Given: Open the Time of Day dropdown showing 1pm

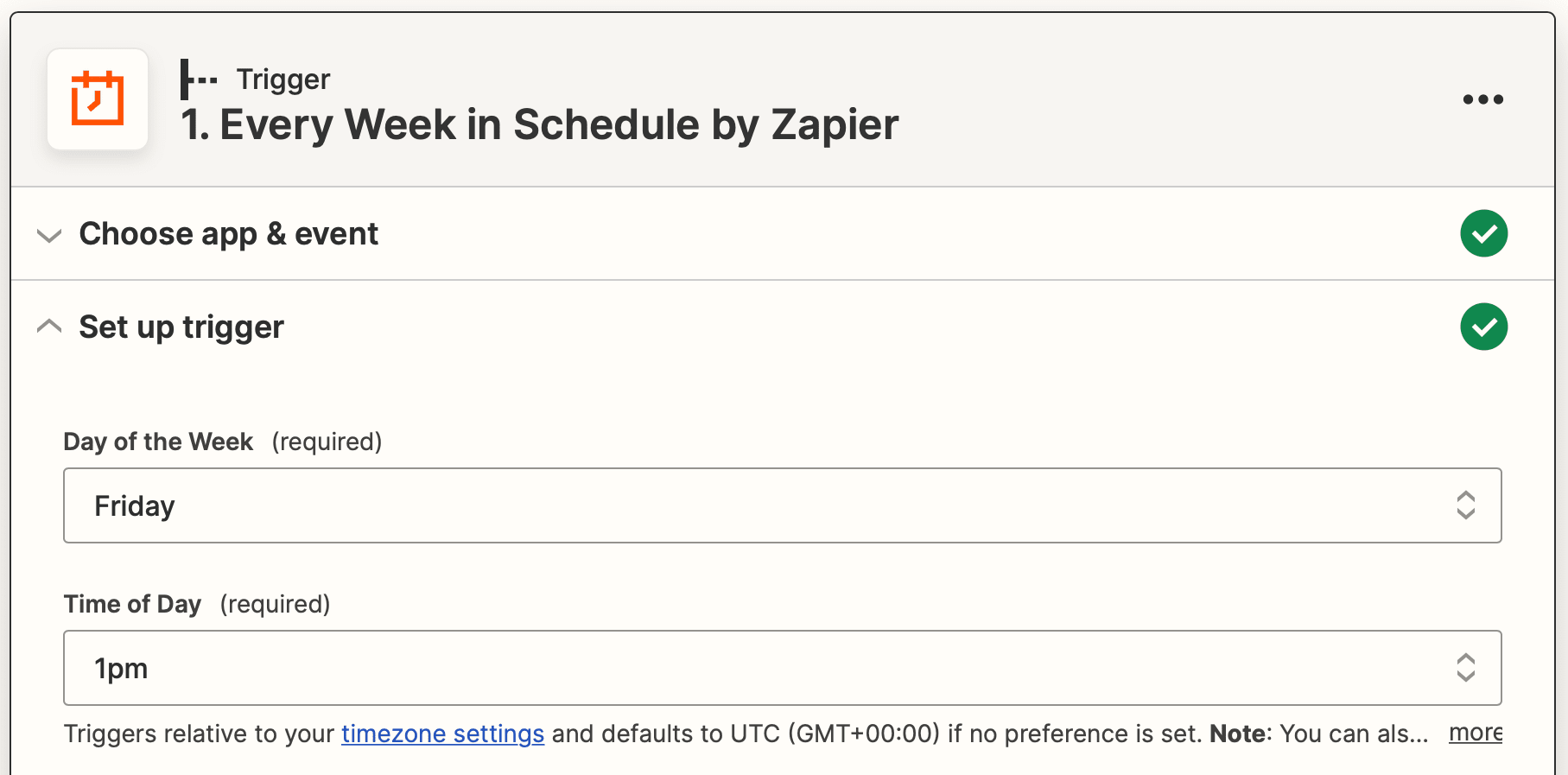Looking at the screenshot, I should click(x=782, y=668).
